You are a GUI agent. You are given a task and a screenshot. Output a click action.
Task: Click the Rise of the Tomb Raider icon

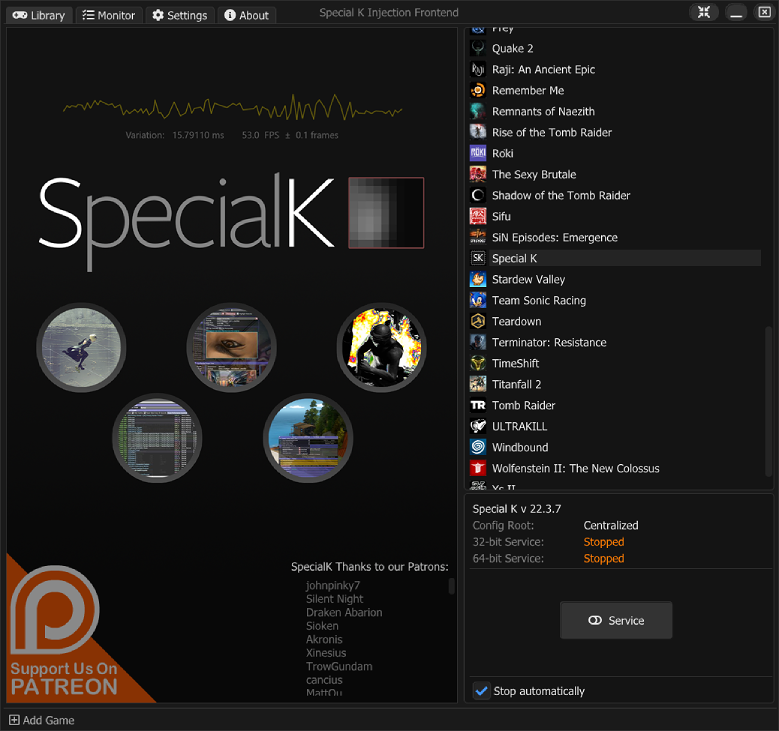pos(478,132)
